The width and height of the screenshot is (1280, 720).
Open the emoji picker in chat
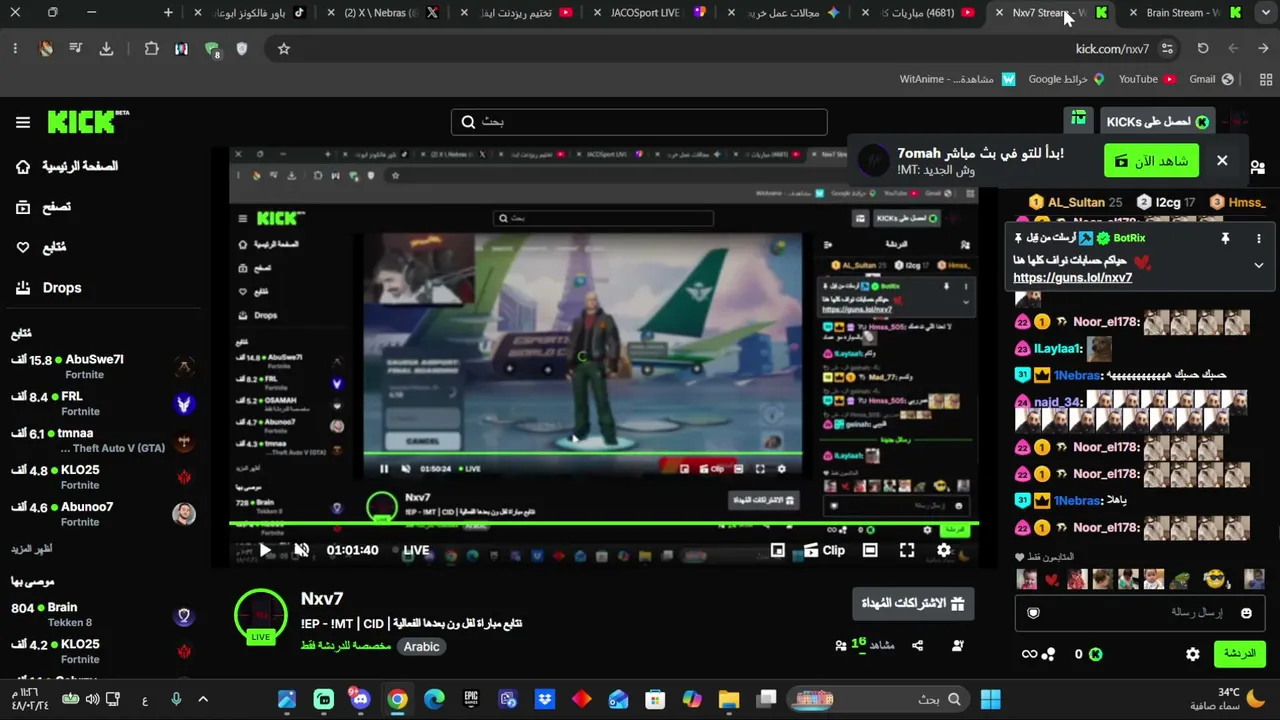tap(1246, 613)
